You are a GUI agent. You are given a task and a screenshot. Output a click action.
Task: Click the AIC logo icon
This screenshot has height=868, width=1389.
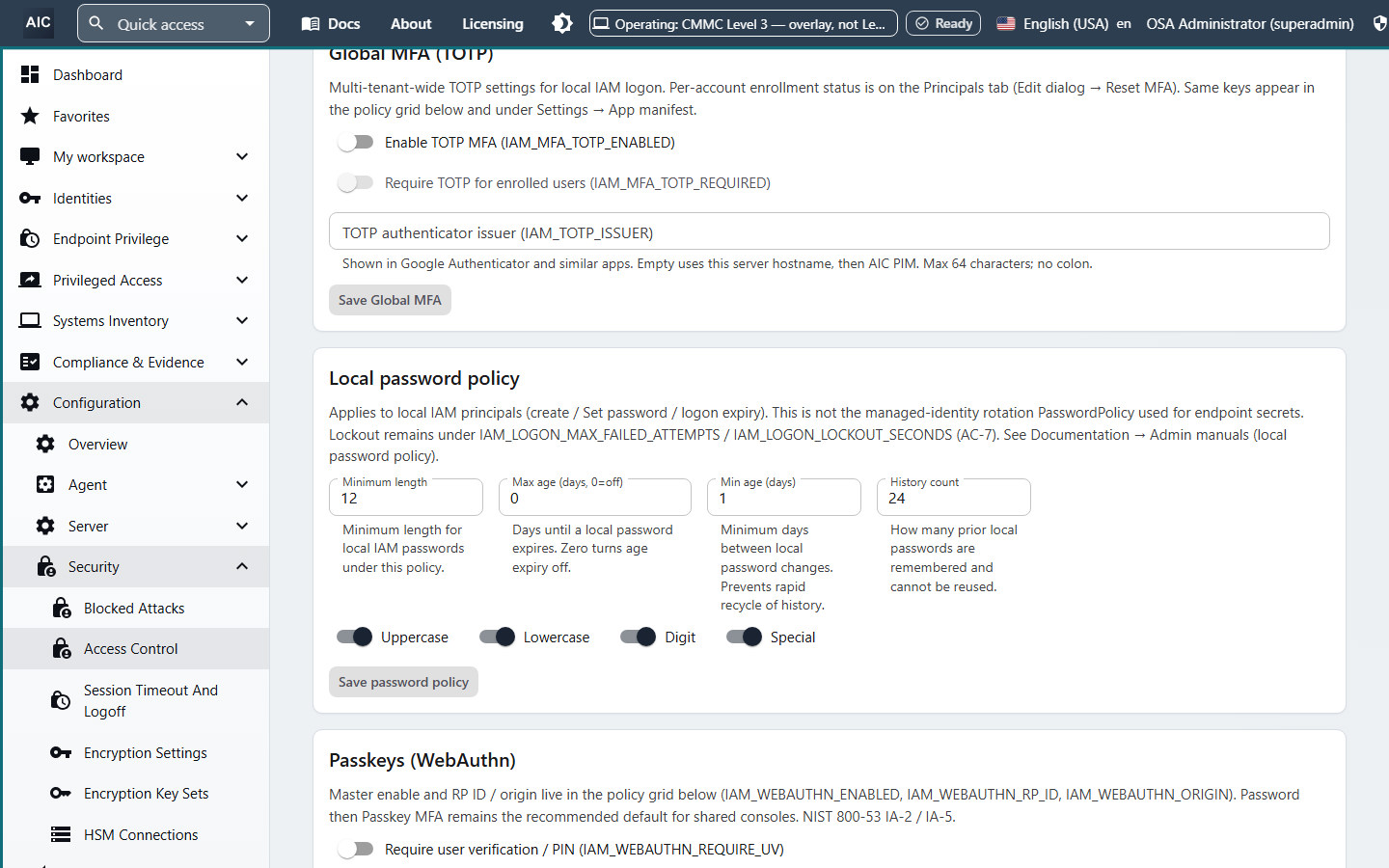39,22
